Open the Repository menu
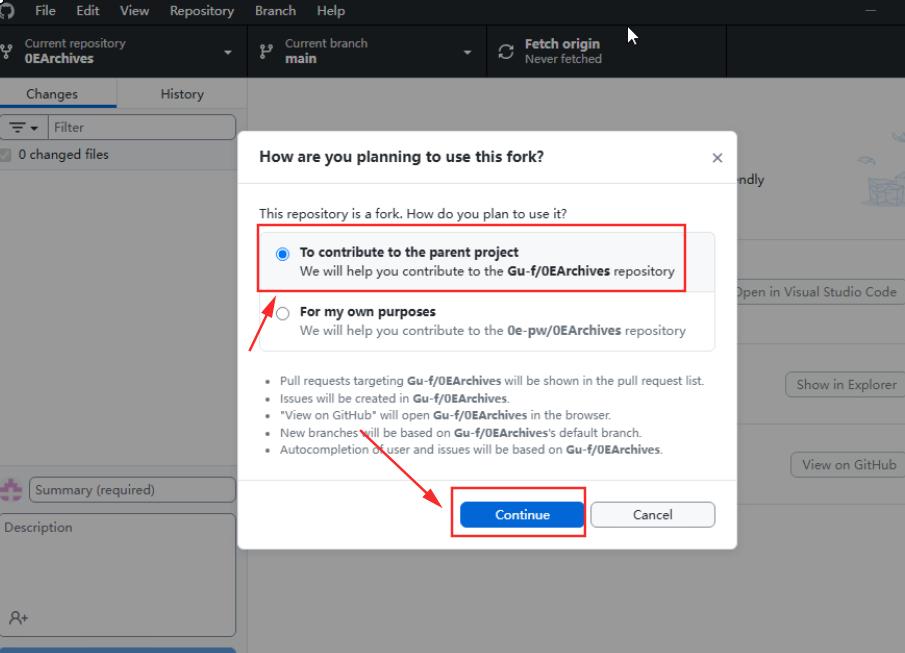This screenshot has height=653, width=905. pyautogui.click(x=201, y=11)
